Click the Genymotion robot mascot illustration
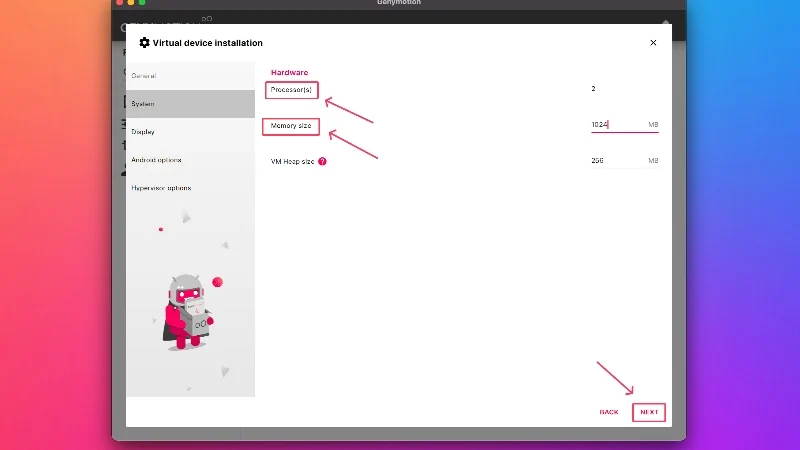Viewport: 800px width, 450px height. (188, 312)
